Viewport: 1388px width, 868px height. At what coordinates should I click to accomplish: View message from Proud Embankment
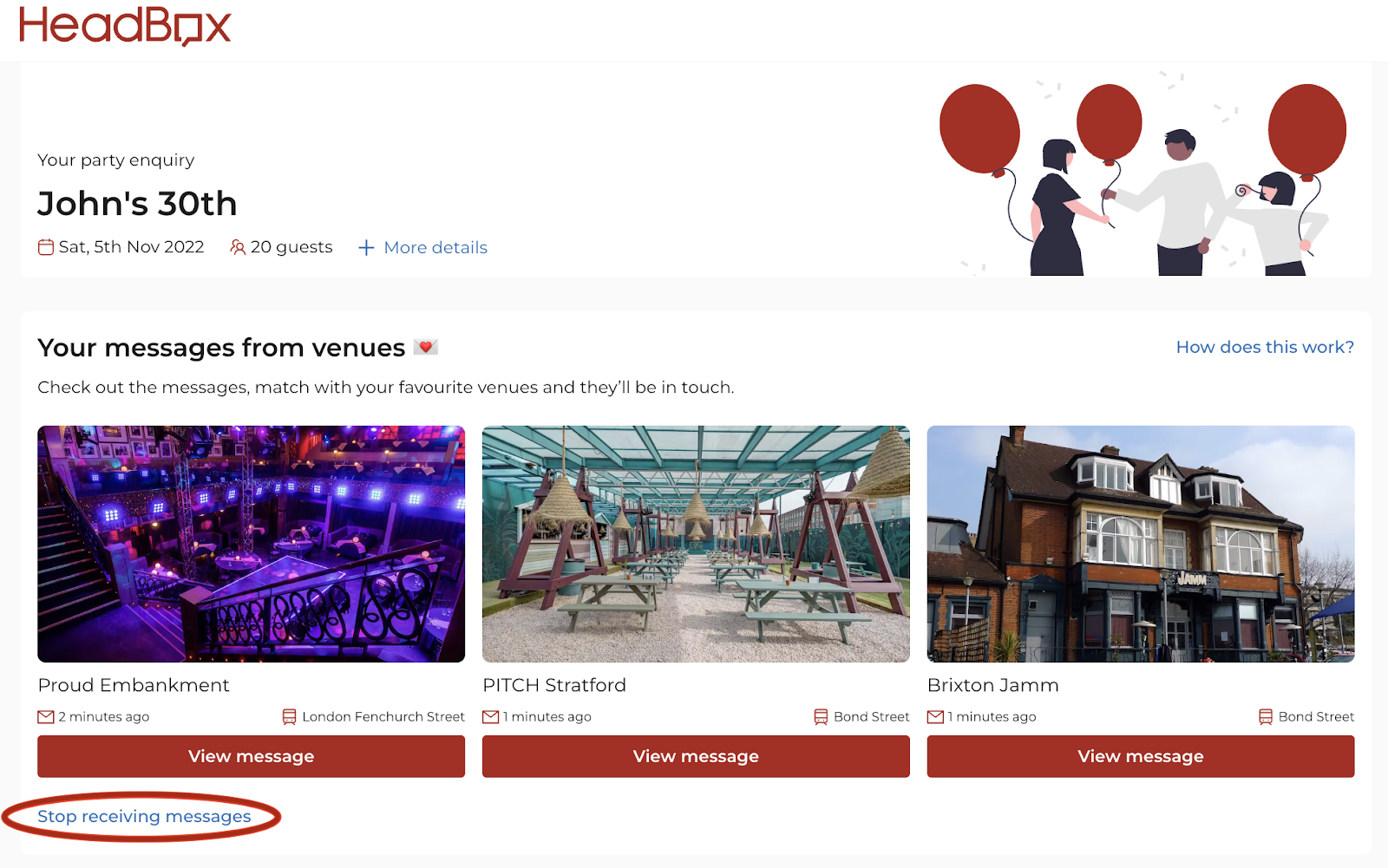(x=252, y=756)
